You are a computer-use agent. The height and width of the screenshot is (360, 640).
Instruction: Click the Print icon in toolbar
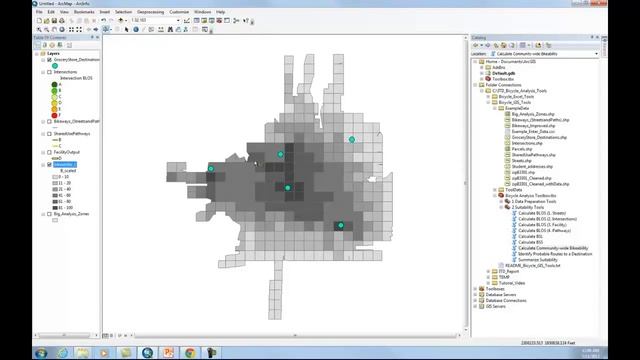coord(62,20)
